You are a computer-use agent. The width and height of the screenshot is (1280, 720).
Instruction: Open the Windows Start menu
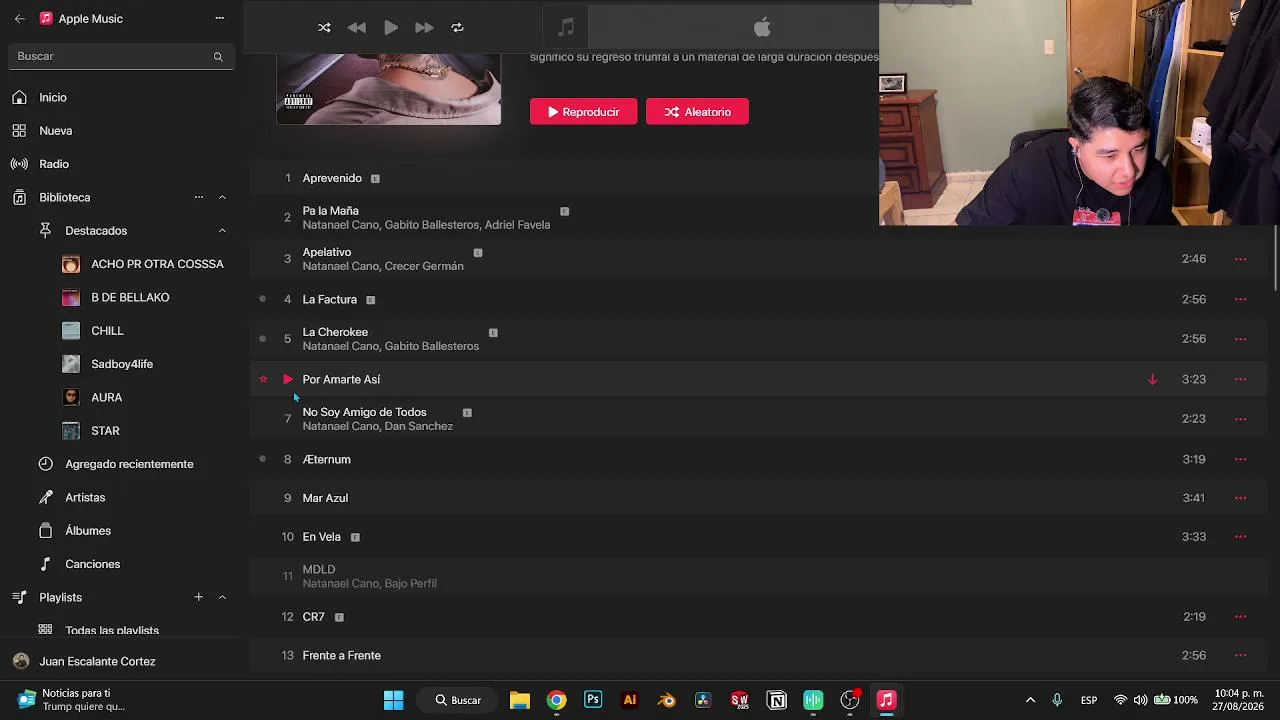(394, 700)
